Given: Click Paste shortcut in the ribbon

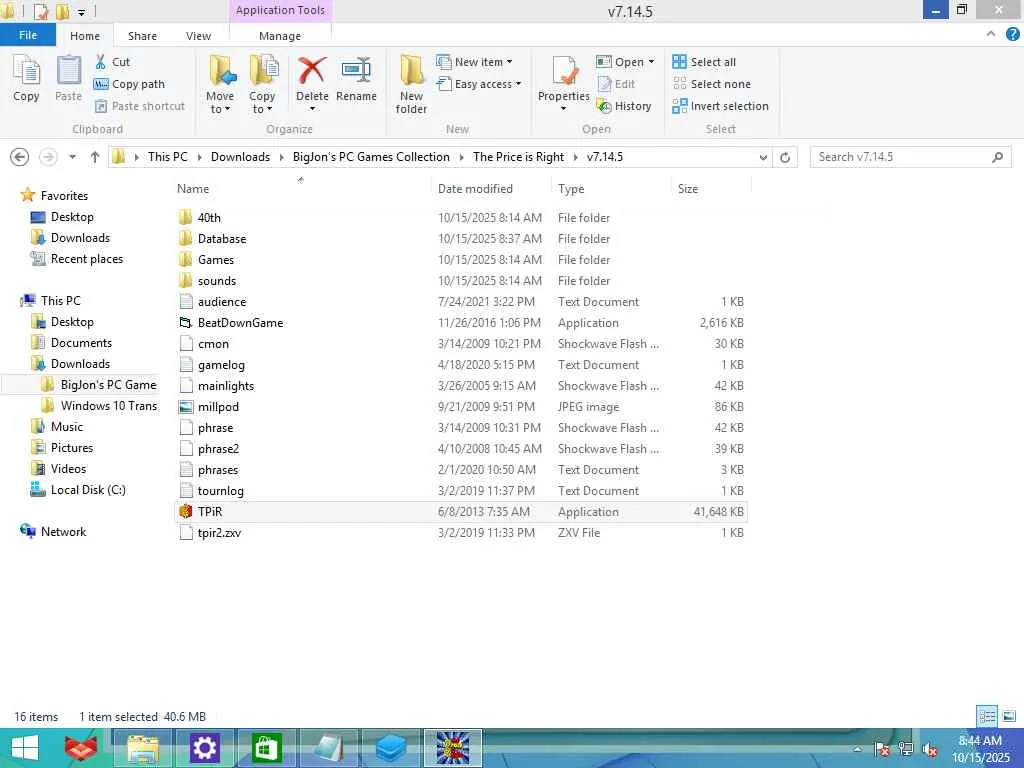Looking at the screenshot, I should [x=140, y=106].
